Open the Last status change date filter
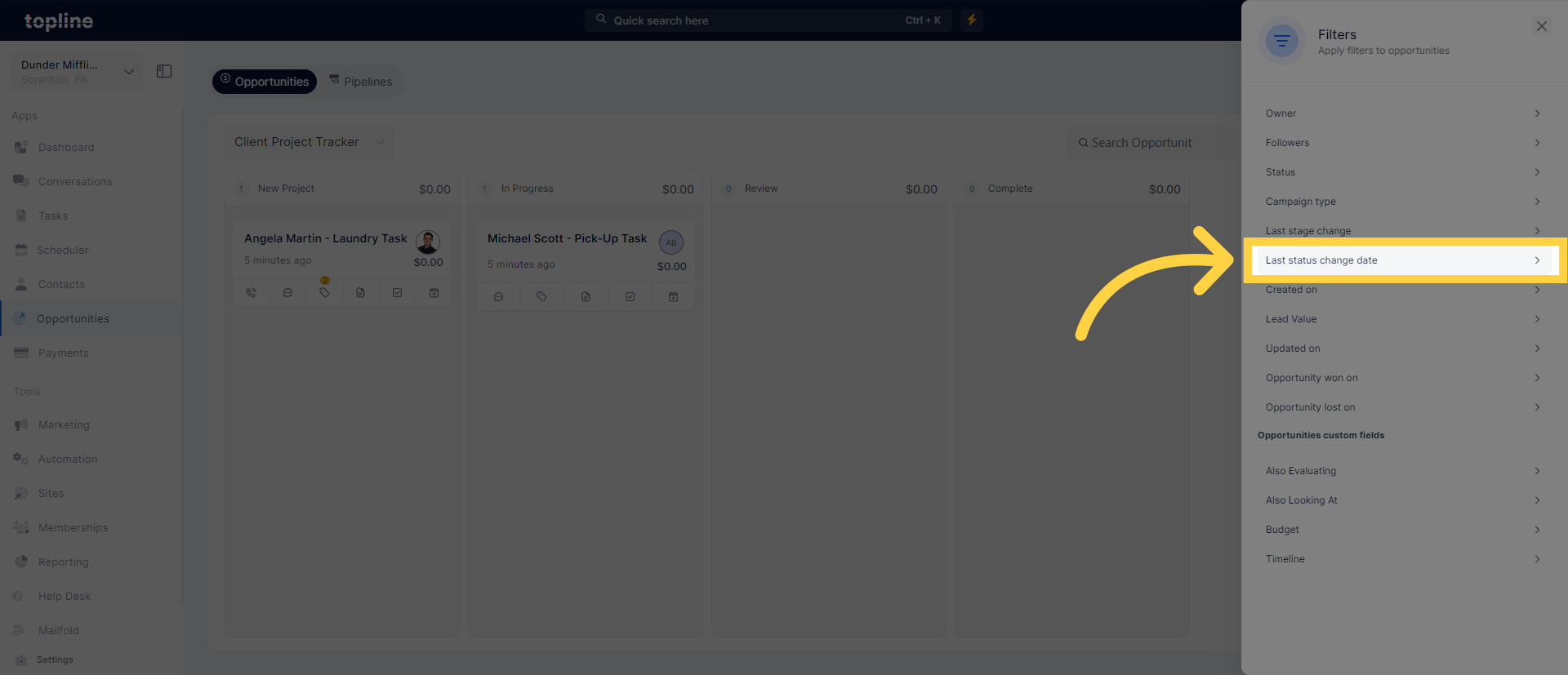 pyautogui.click(x=1403, y=260)
